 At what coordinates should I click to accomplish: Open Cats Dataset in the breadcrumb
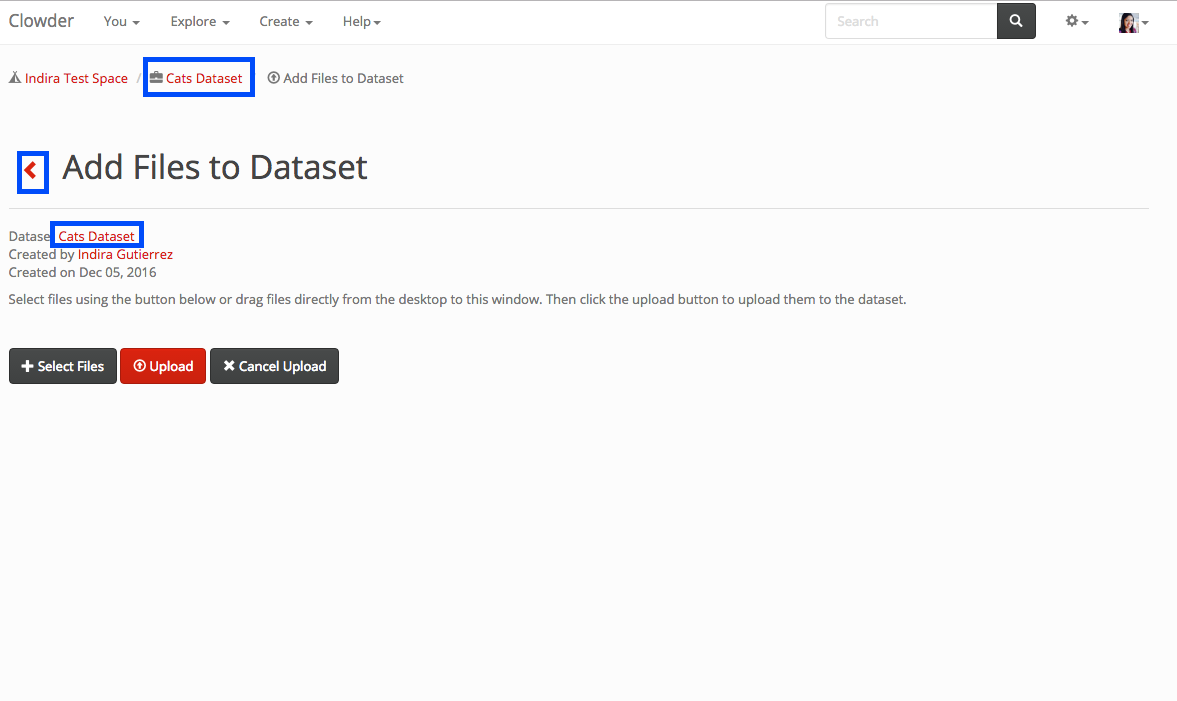(x=204, y=78)
